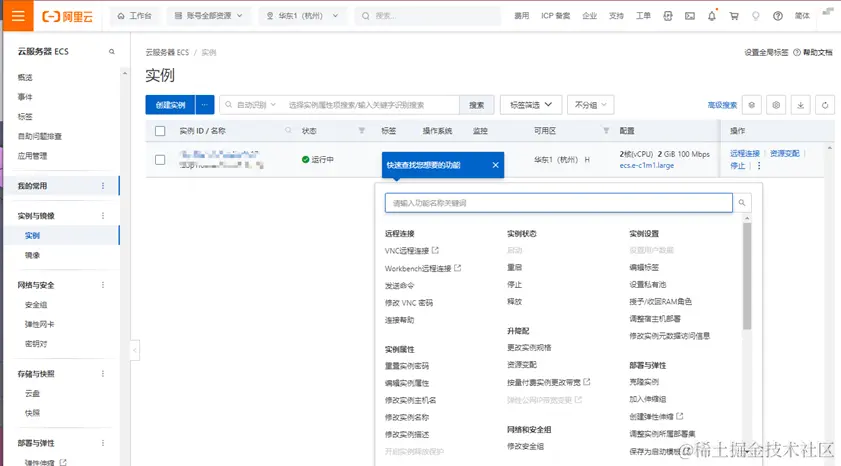Open 事件 in the sidebar

click(25, 97)
